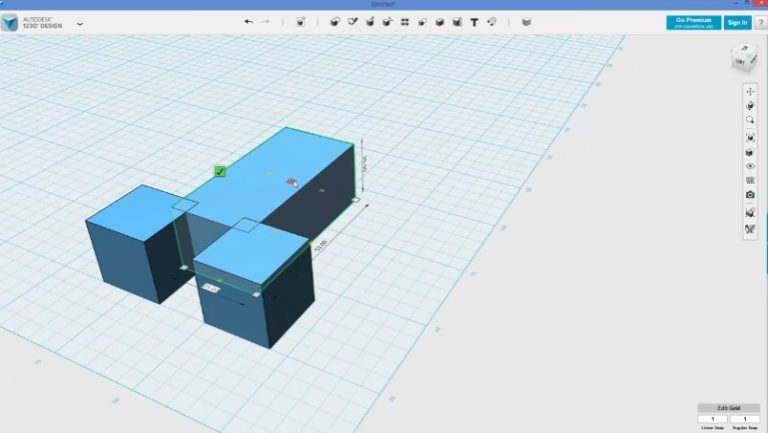The height and width of the screenshot is (433, 768).
Task: Click the height dimension label of the selected box
Action: pos(365,163)
